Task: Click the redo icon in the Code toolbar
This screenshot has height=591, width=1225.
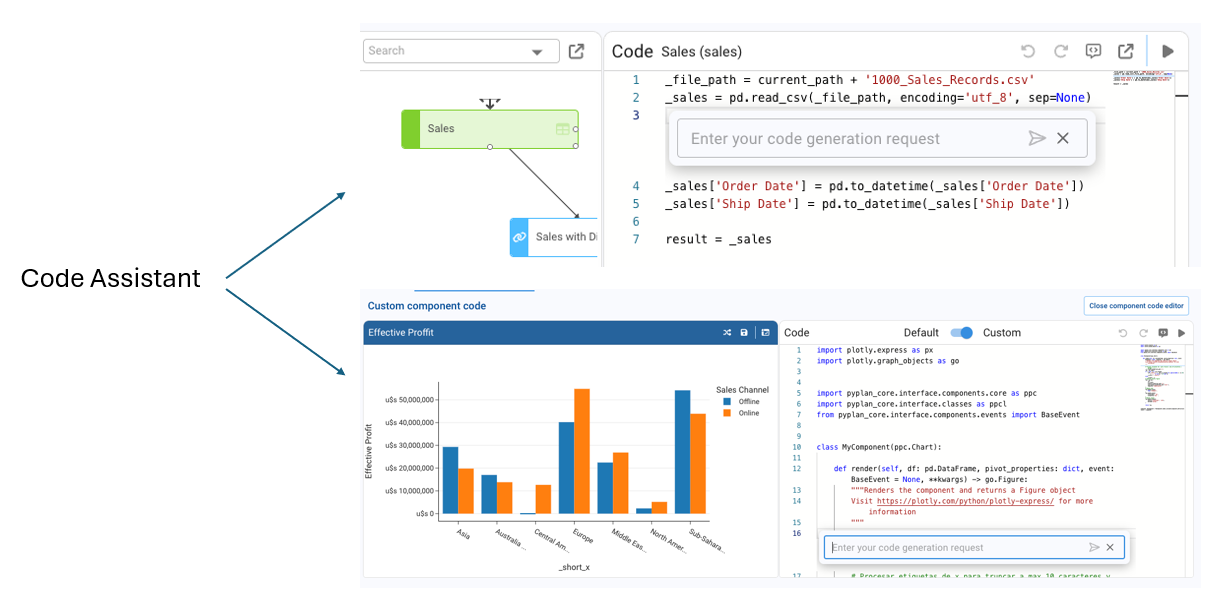Action: pos(1060,51)
